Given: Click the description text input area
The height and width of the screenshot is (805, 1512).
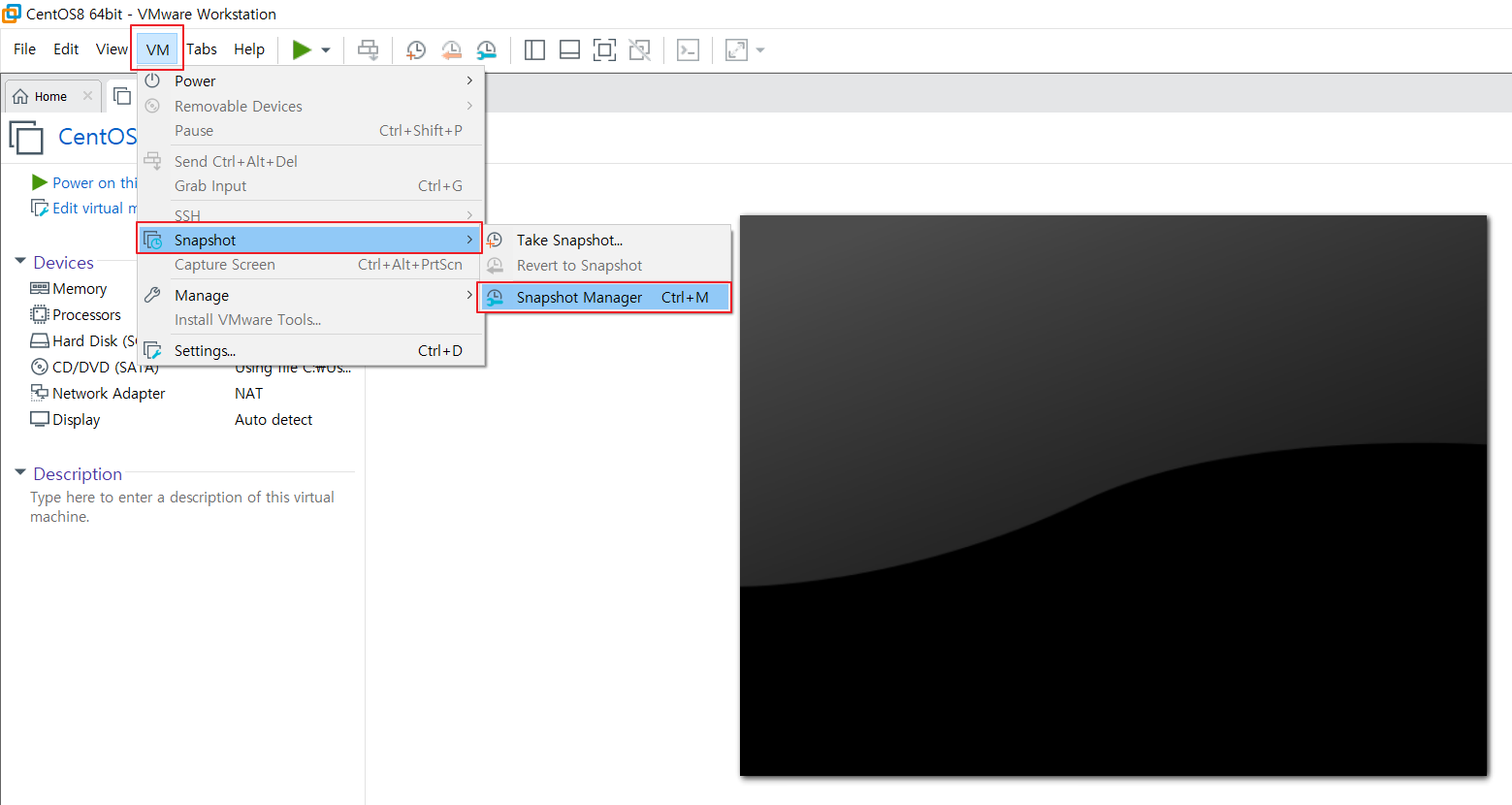Looking at the screenshot, I should (x=182, y=507).
